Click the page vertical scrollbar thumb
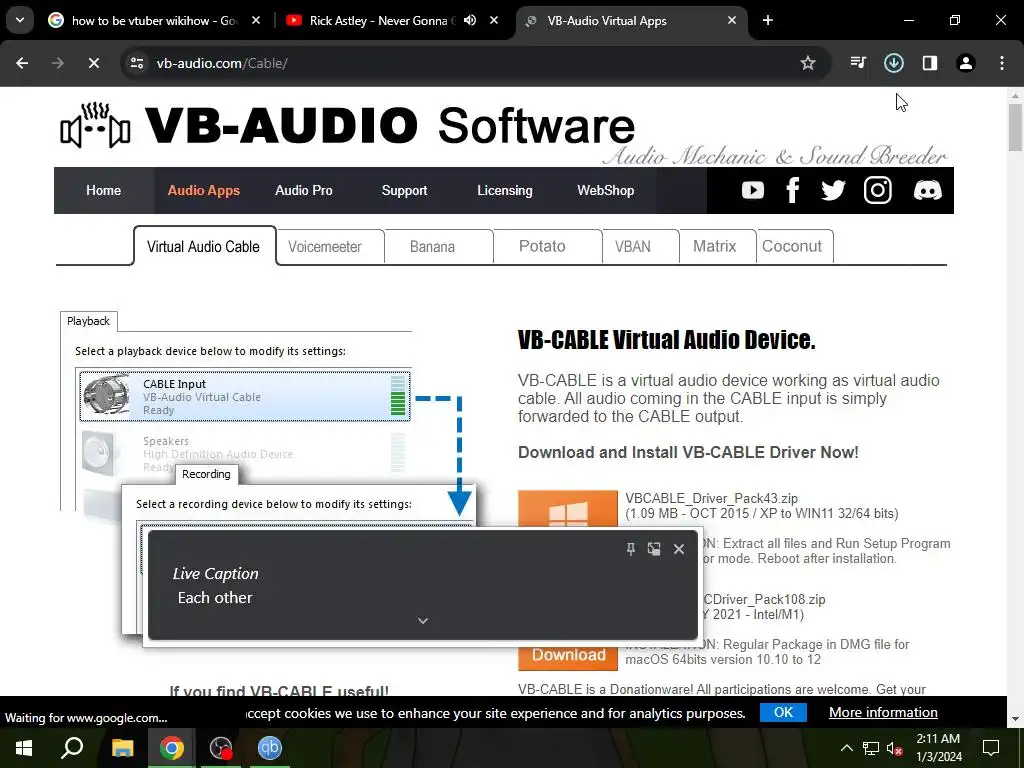The height and width of the screenshot is (768, 1024). click(x=1015, y=127)
